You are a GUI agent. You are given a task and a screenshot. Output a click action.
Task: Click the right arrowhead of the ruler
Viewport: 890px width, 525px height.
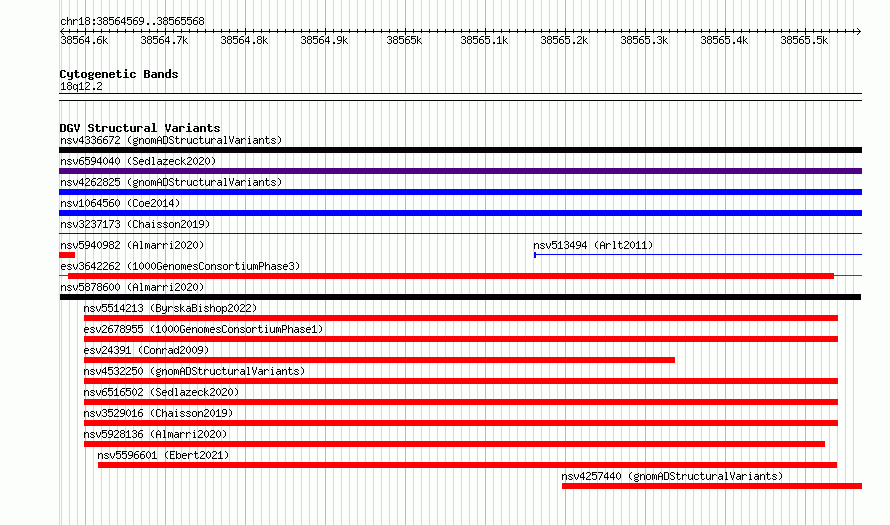click(859, 31)
